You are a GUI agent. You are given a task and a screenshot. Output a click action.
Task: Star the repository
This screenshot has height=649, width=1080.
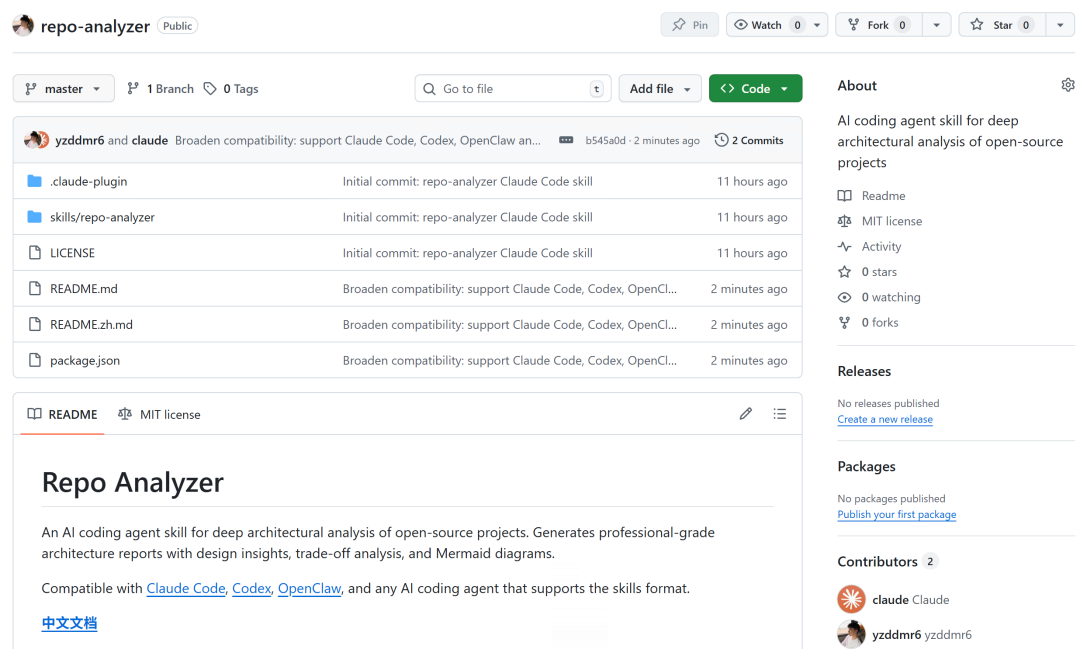[1002, 25]
